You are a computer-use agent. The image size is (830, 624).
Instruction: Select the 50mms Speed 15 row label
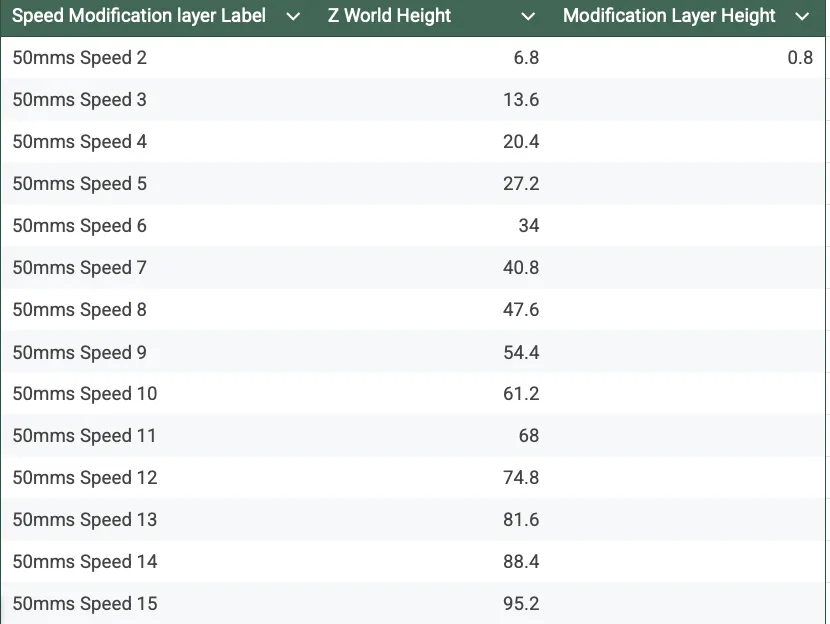[84, 603]
